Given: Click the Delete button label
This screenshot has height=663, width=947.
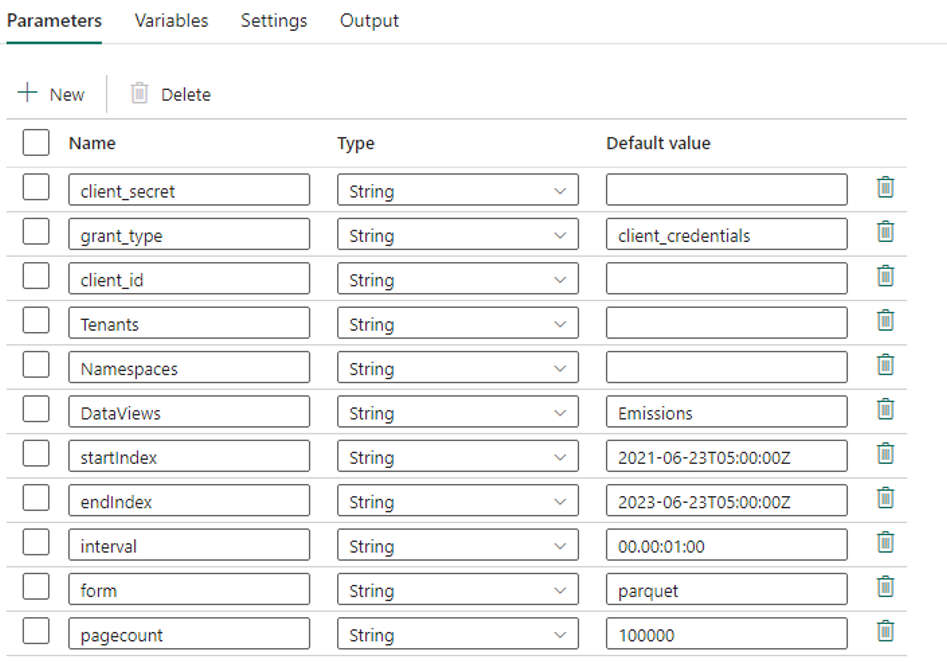Looking at the screenshot, I should [186, 95].
